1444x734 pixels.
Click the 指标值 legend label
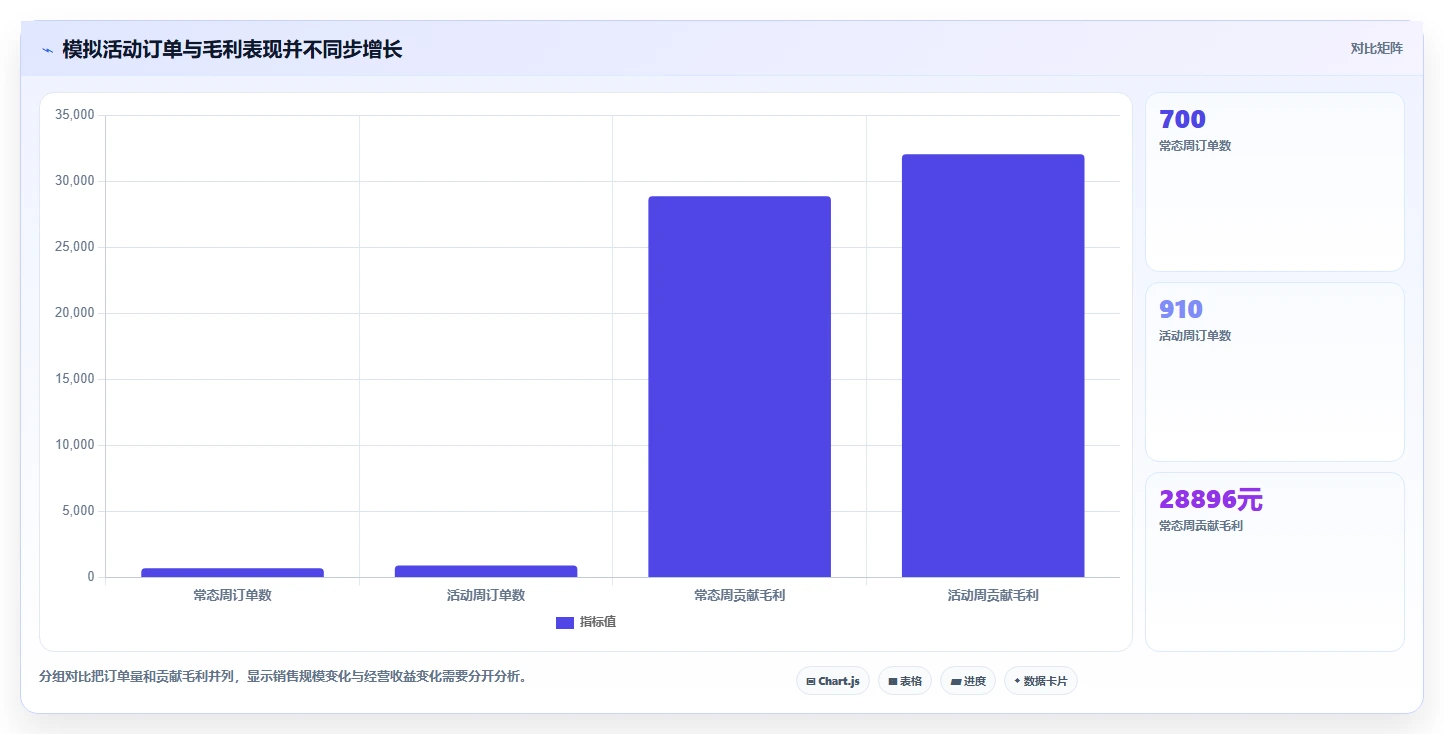(x=598, y=622)
